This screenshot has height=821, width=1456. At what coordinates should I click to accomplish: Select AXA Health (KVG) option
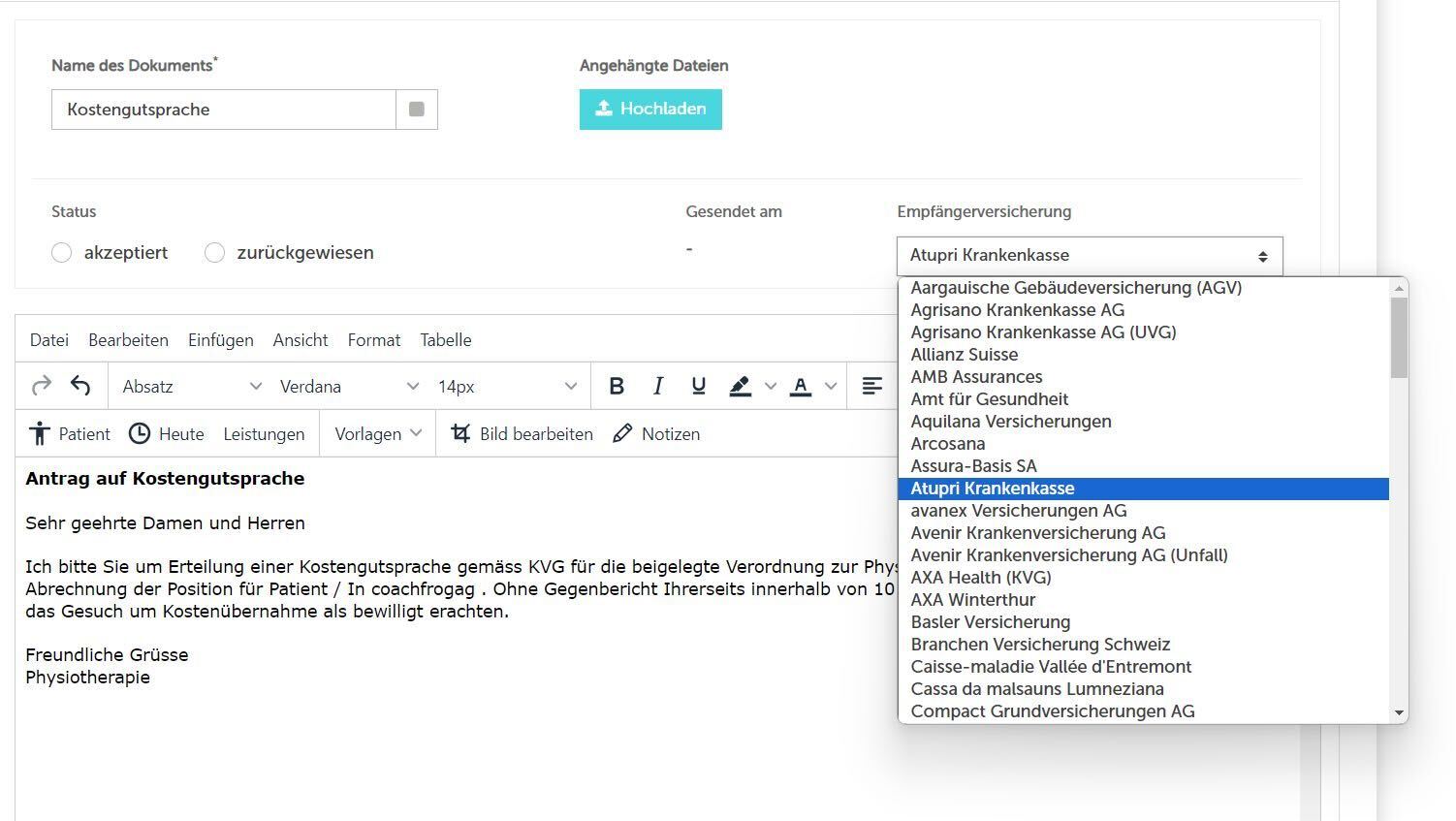[1144, 578]
